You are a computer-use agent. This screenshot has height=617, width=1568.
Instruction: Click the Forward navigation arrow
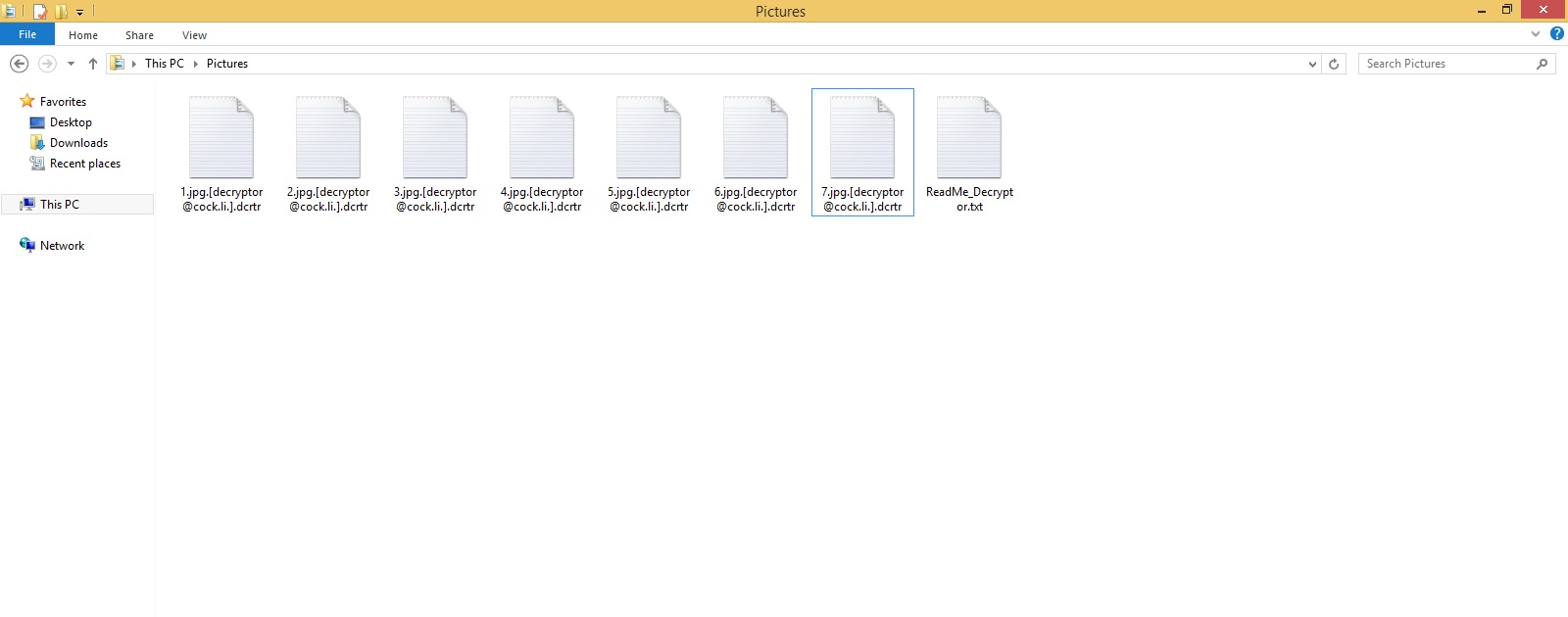point(47,64)
